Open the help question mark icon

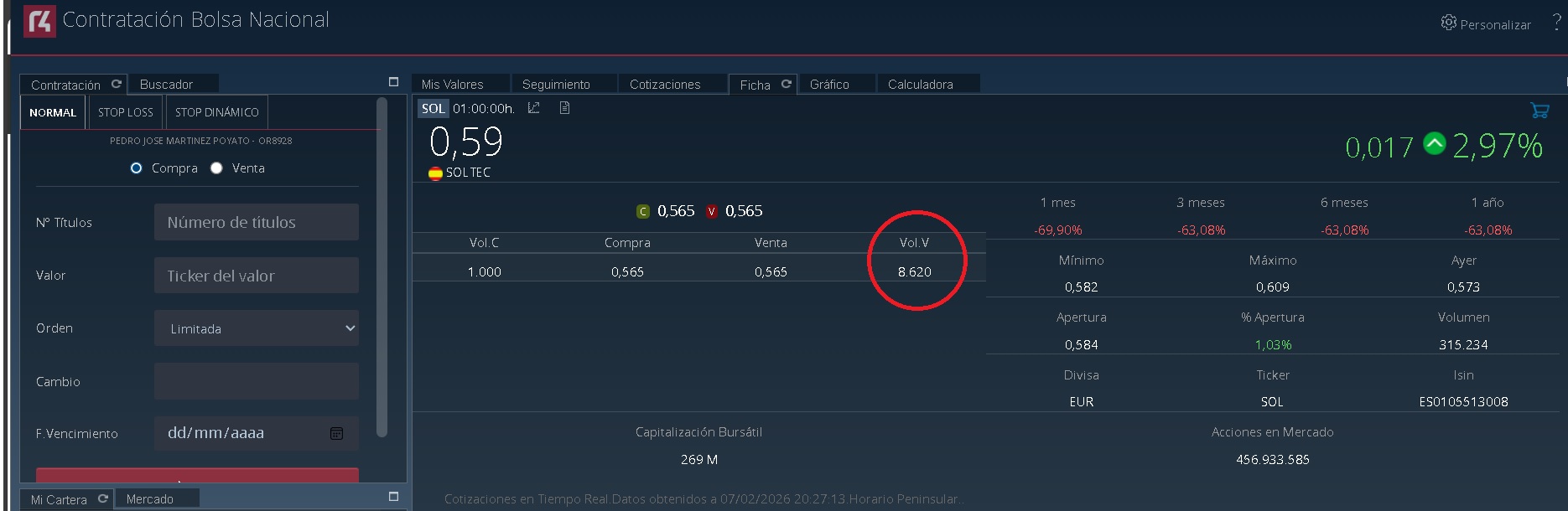(x=1557, y=23)
